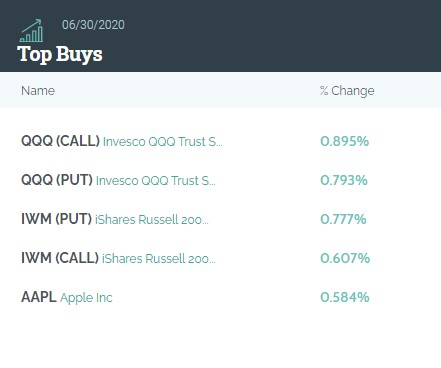Click iShares Russell name in IWM CALL row

coord(159,259)
